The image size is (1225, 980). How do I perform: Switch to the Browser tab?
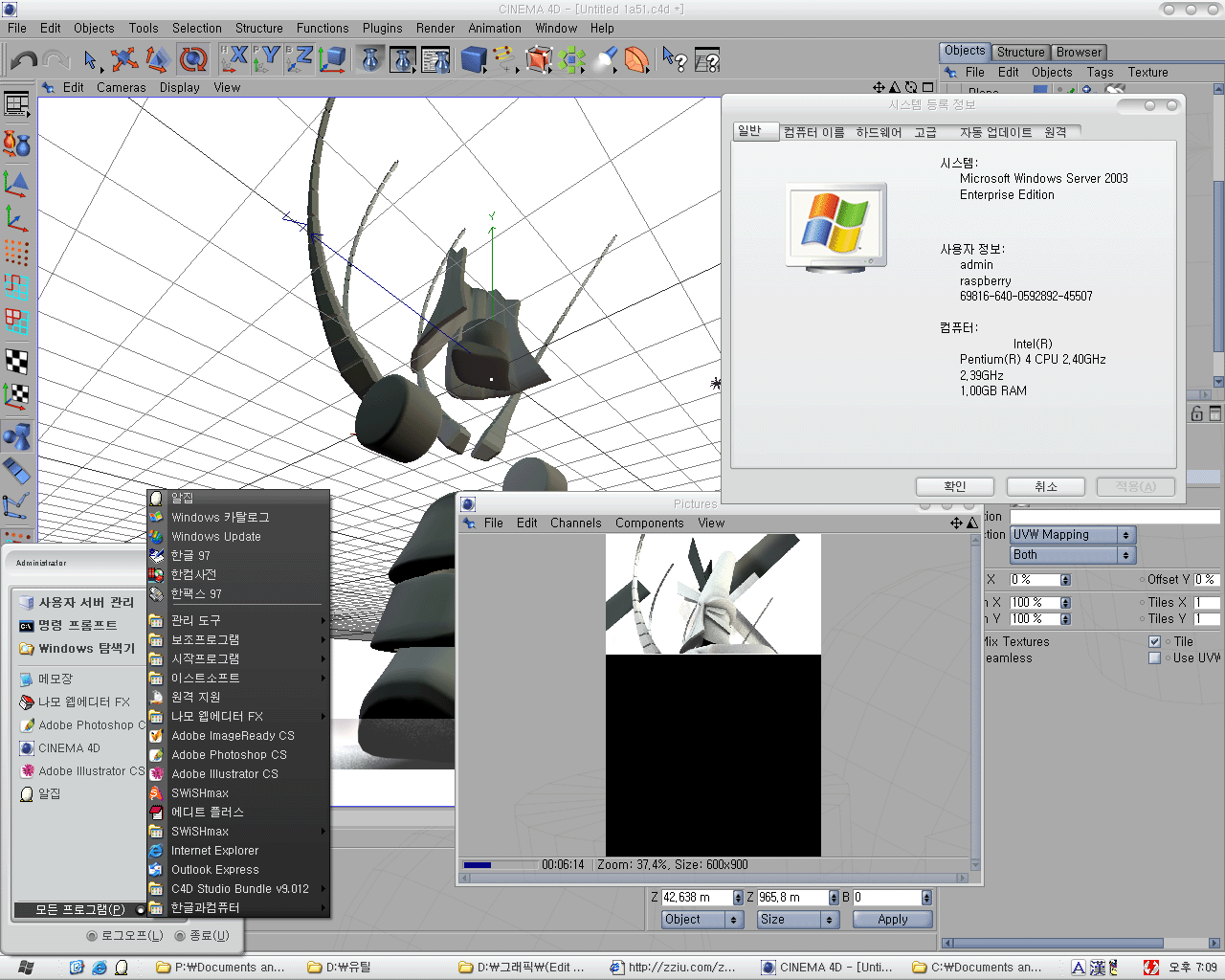(1079, 53)
